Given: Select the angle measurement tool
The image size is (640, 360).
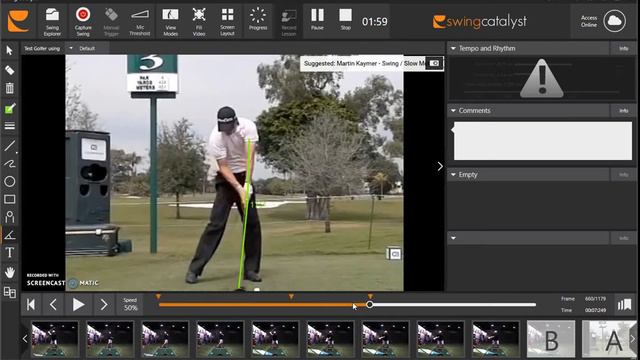Looking at the screenshot, I should click(x=9, y=235).
